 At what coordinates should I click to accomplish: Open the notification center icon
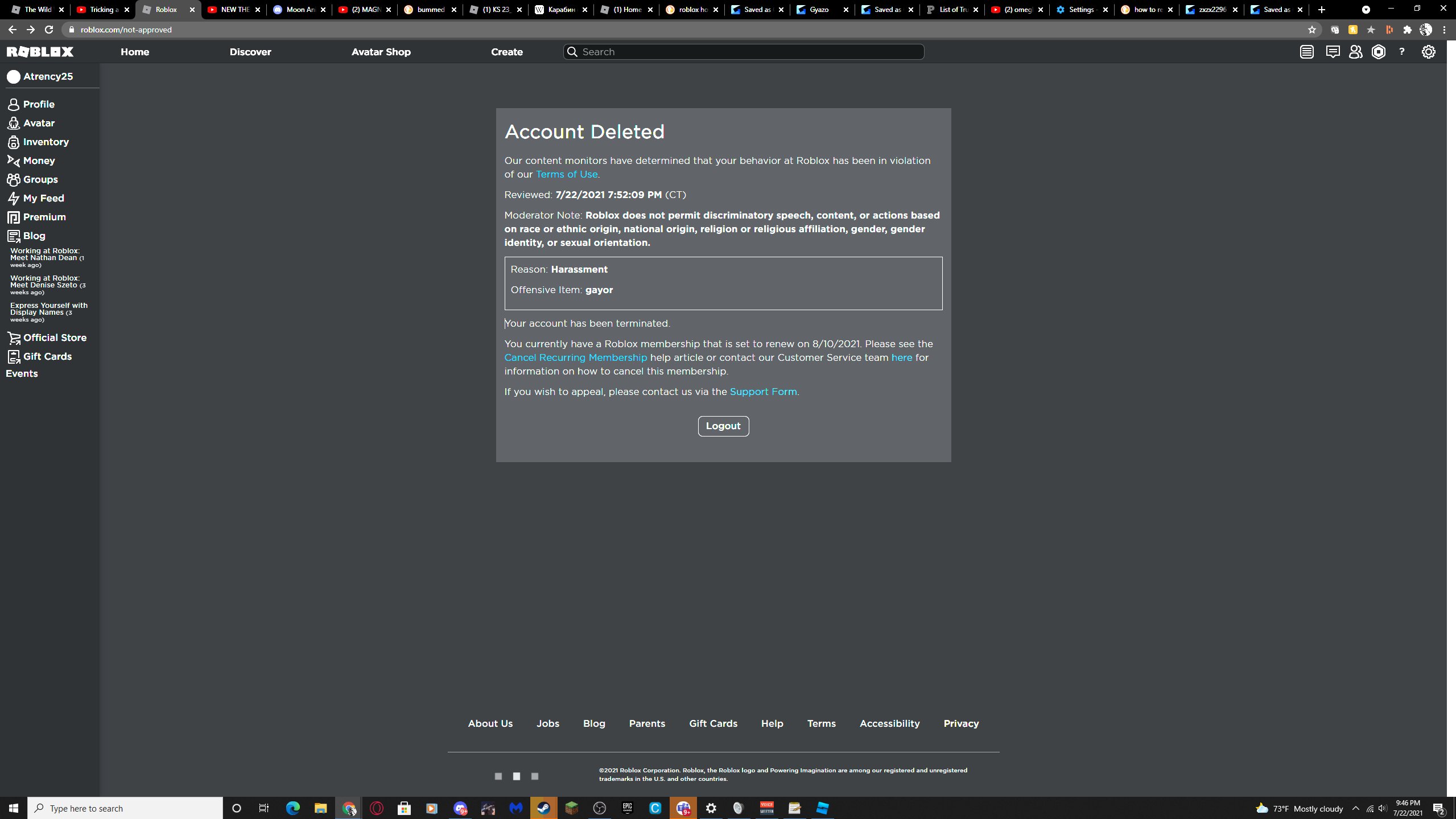(1439, 809)
